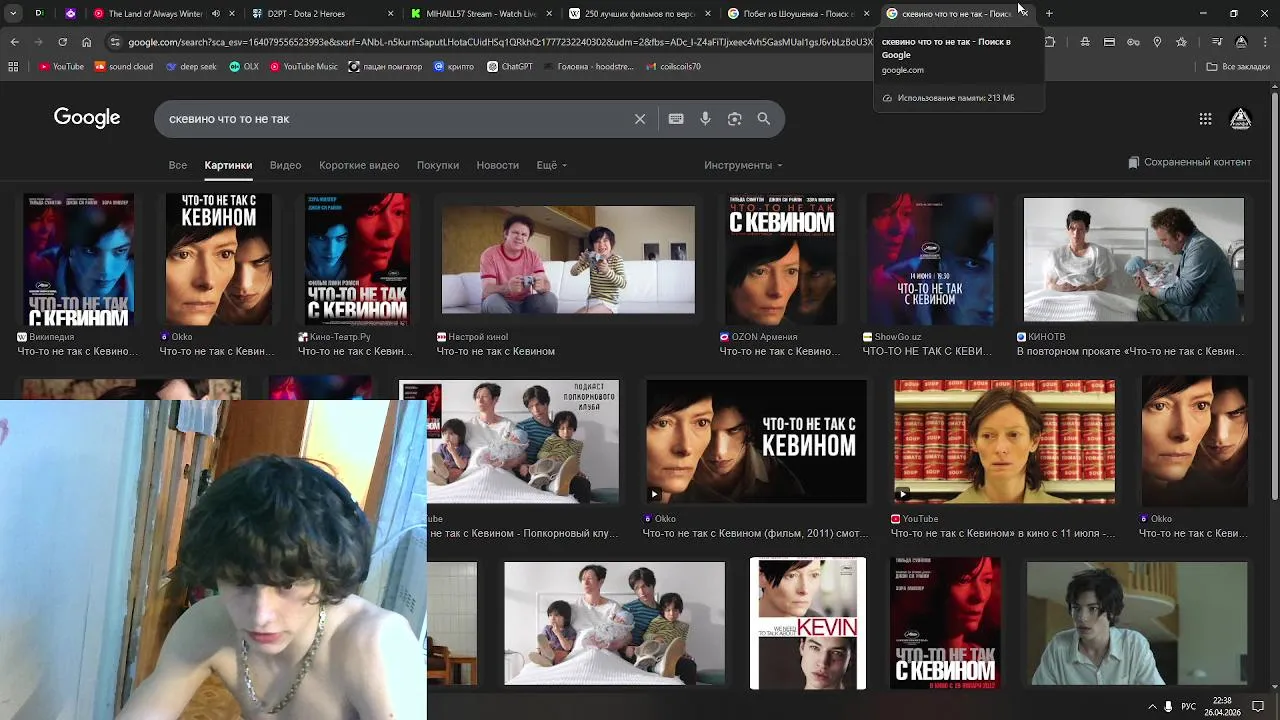This screenshot has width=1280, height=720.
Task: Open the white KEVIN English poster
Action: click(x=808, y=623)
